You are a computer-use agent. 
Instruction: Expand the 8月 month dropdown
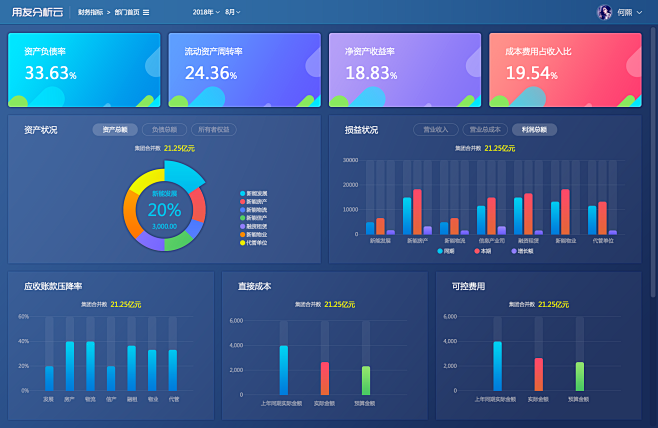pyautogui.click(x=232, y=12)
